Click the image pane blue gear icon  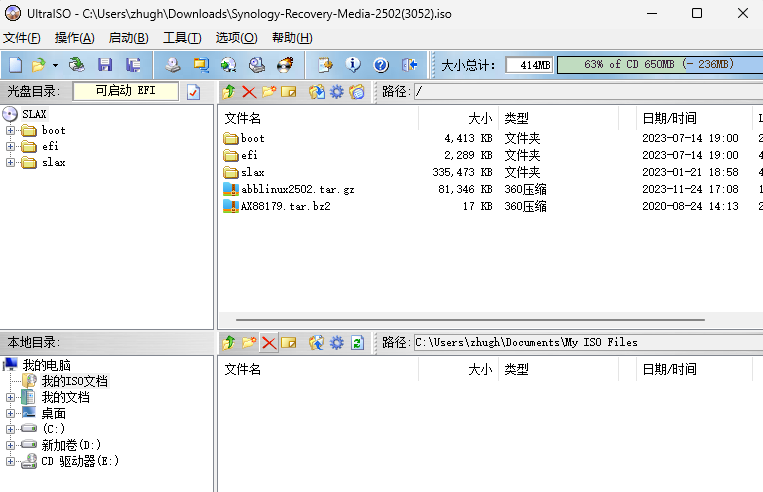[337, 91]
